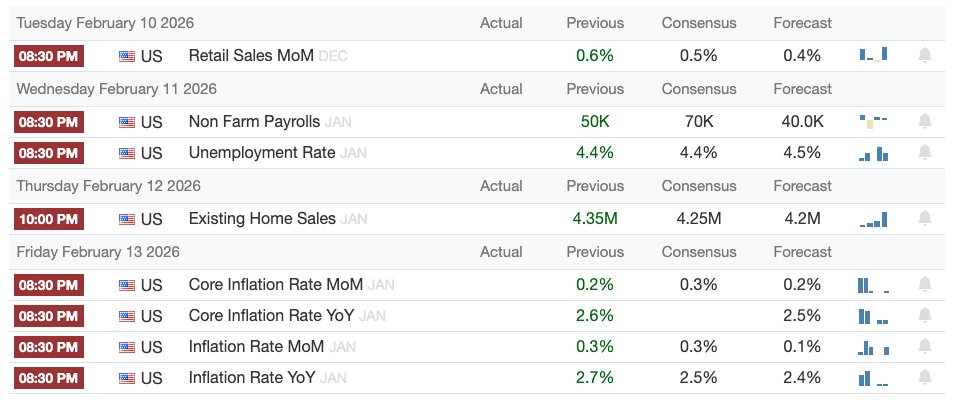Toggle alert bell for Existing Home Sales

(924, 219)
